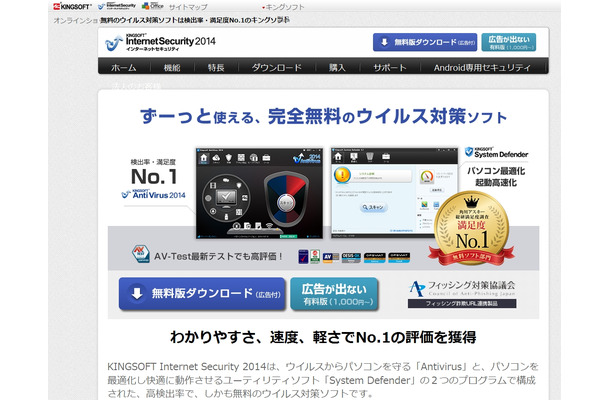Click the large 無料版ダウンロード button

point(202,294)
